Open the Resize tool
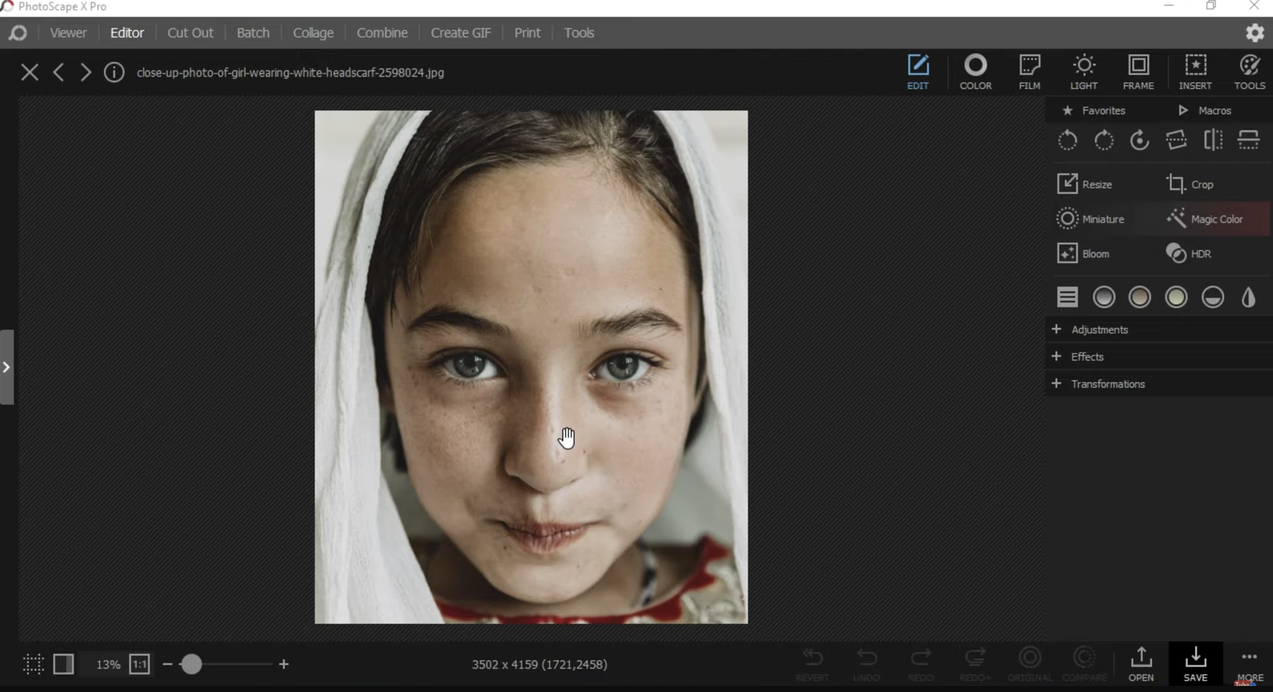1273x692 pixels. pos(1086,184)
